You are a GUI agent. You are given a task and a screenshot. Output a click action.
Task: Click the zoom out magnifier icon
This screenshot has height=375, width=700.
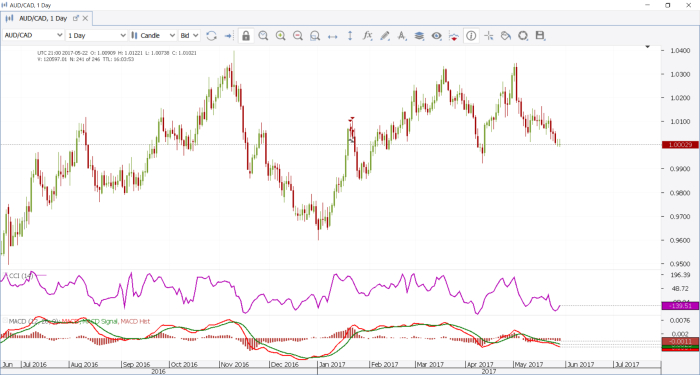298,36
